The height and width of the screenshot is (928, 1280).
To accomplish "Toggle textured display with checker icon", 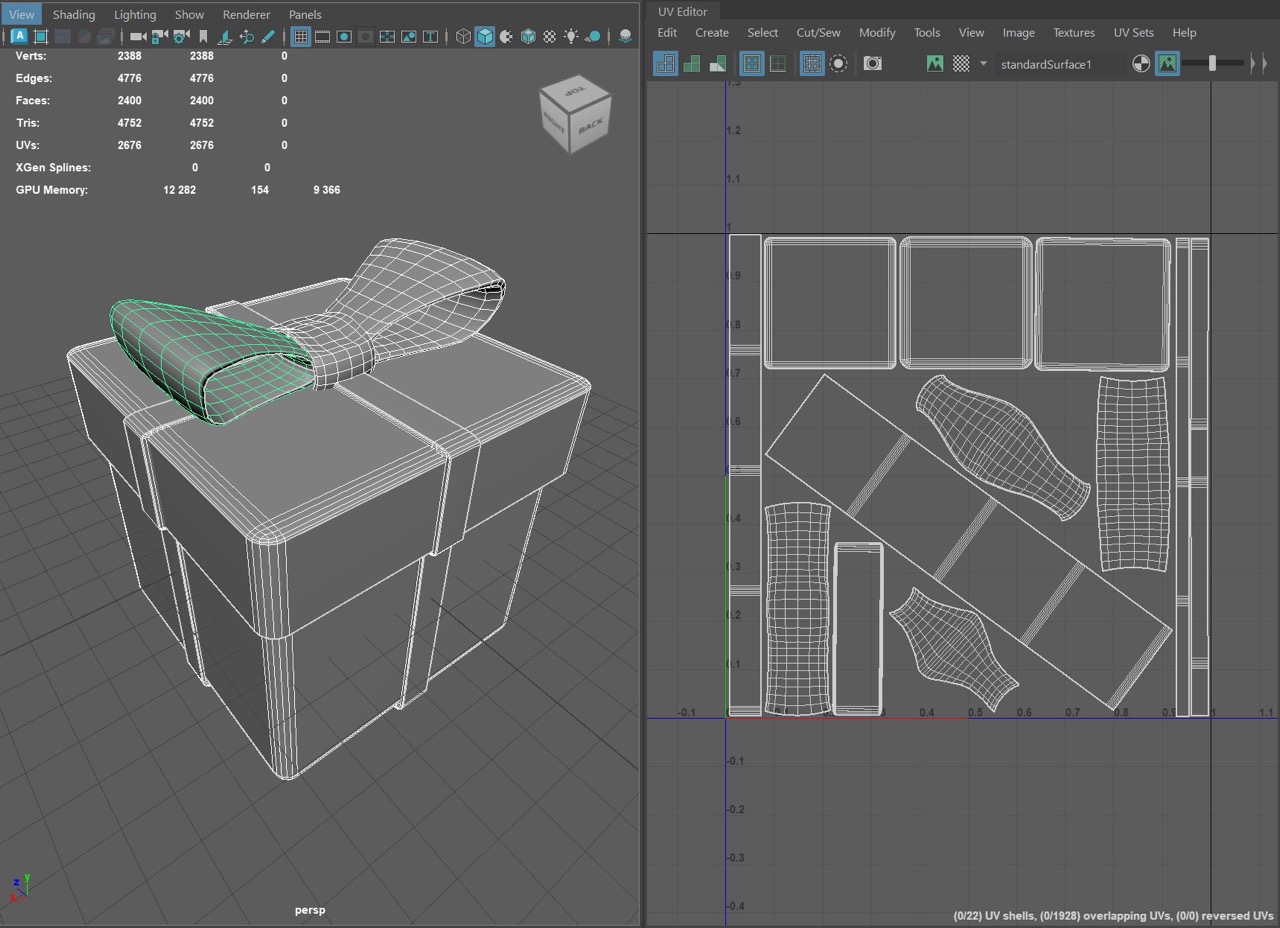I will pyautogui.click(x=550, y=37).
